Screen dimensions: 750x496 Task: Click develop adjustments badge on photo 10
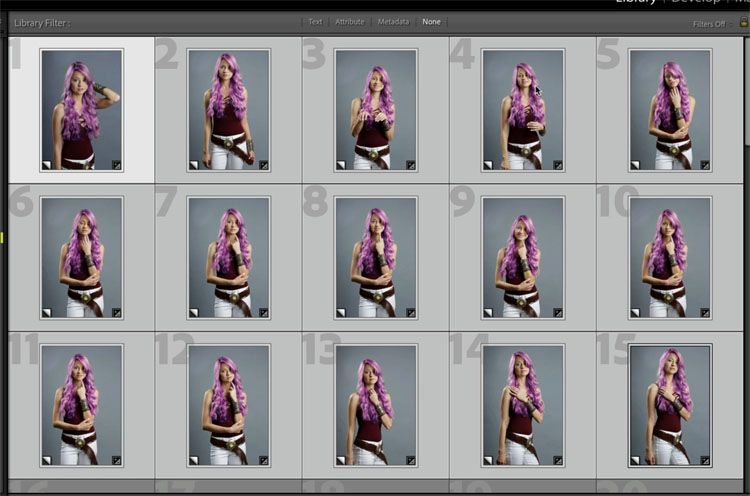705,313
